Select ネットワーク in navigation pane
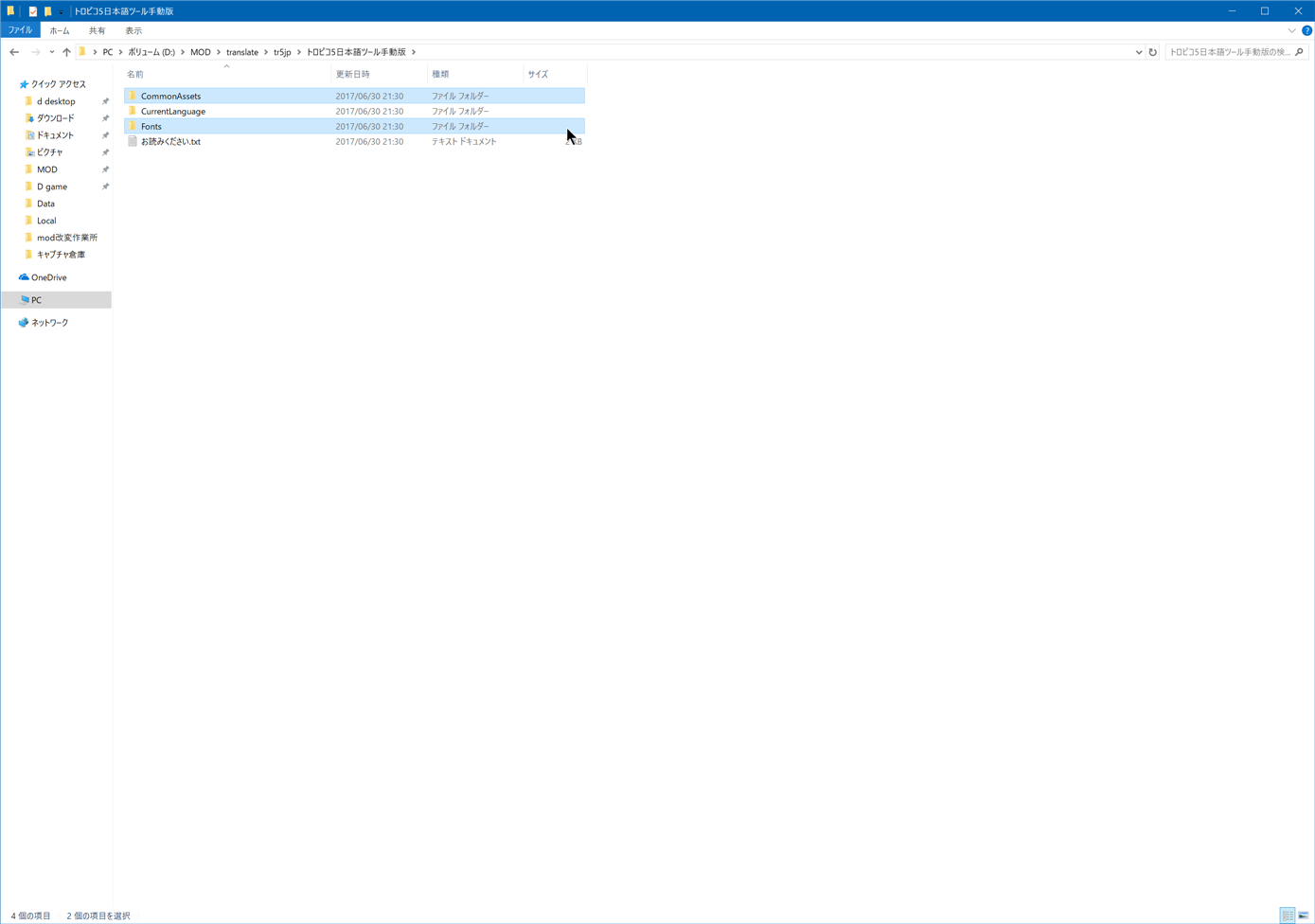Screen dimensions: 1315x924 [49, 323]
